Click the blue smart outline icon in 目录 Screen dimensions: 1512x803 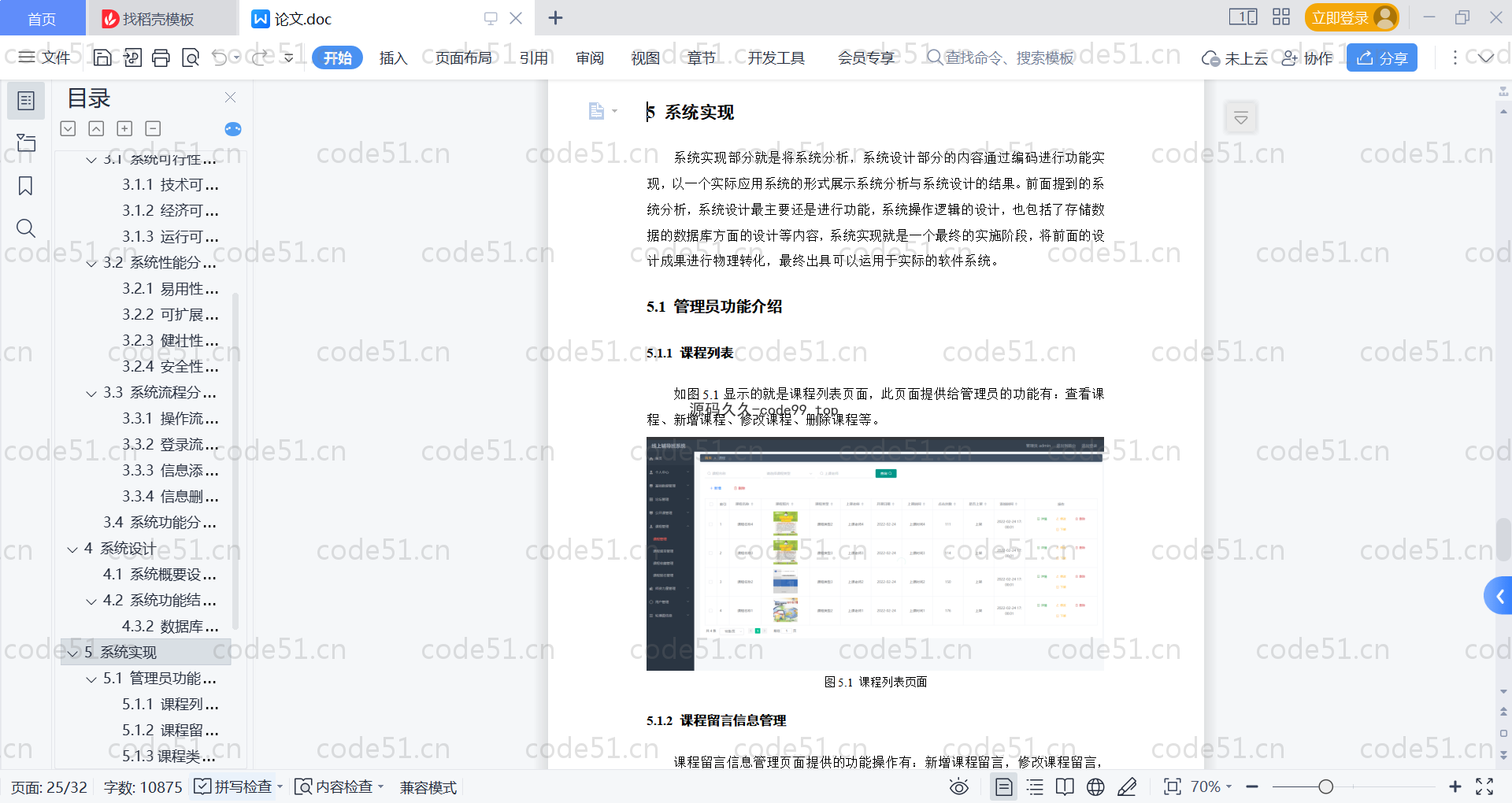(233, 129)
